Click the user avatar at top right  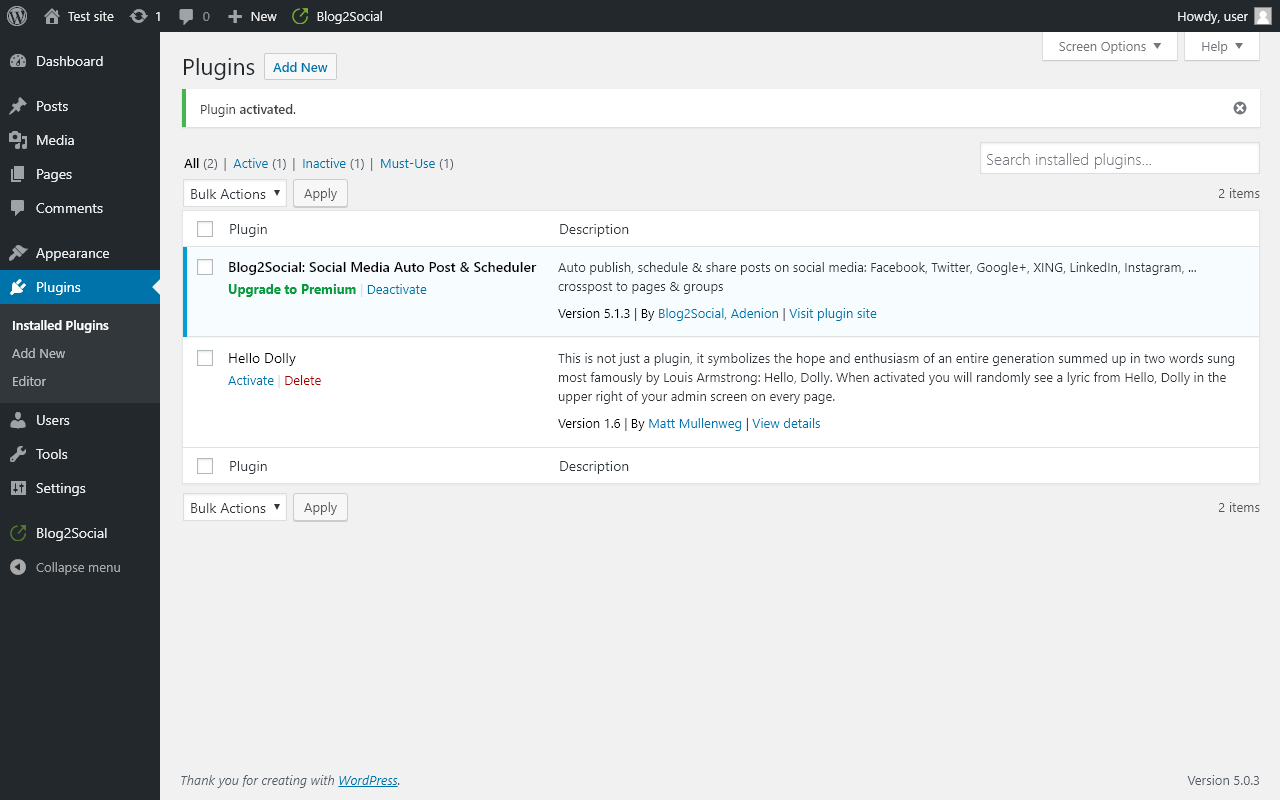[x=1263, y=16]
